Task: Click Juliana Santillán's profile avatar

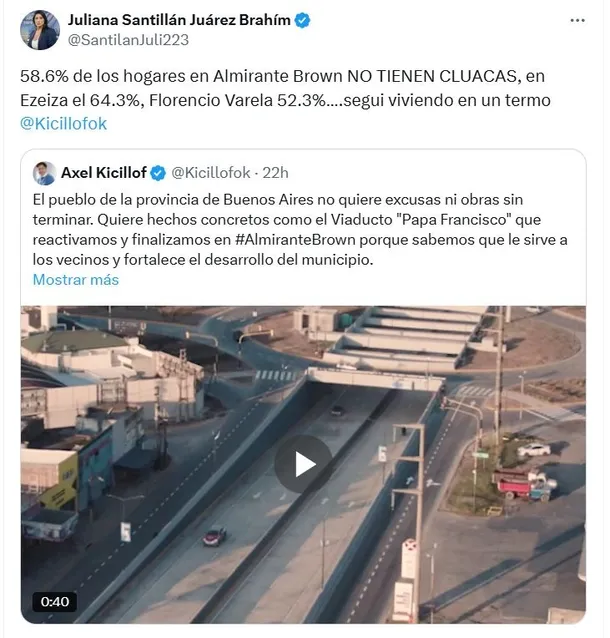Action: click(40, 30)
